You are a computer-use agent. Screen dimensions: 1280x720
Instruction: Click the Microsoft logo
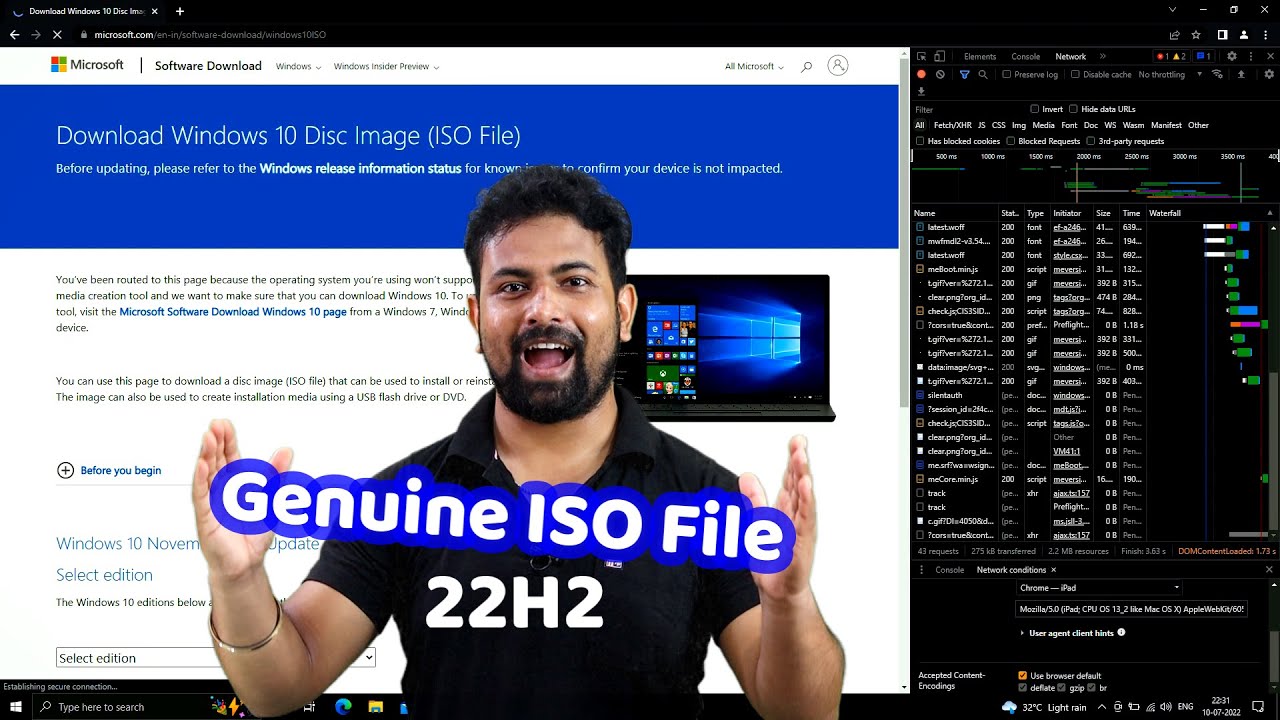(87, 65)
